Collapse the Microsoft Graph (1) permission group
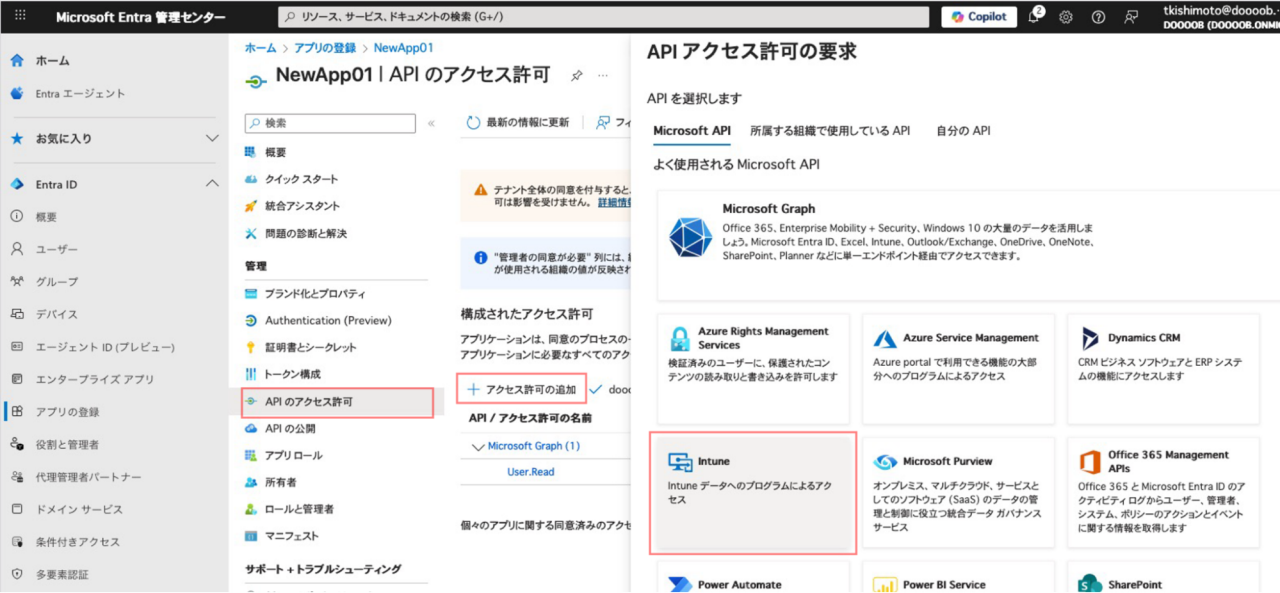 478,446
